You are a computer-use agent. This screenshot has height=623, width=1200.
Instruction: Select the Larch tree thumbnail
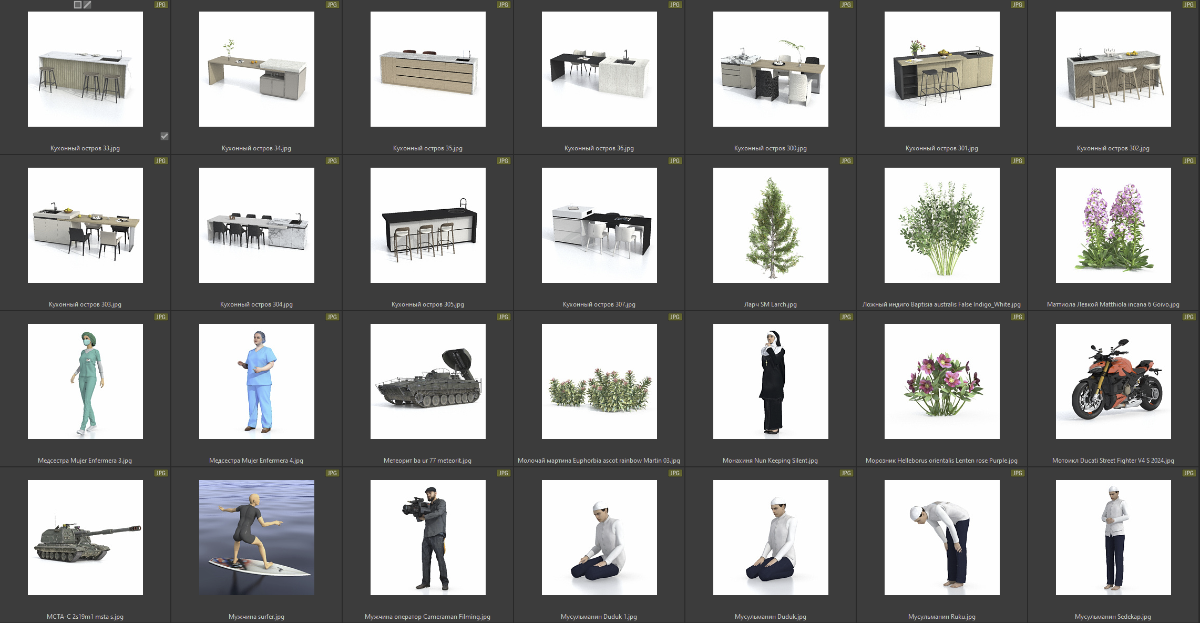click(770, 225)
